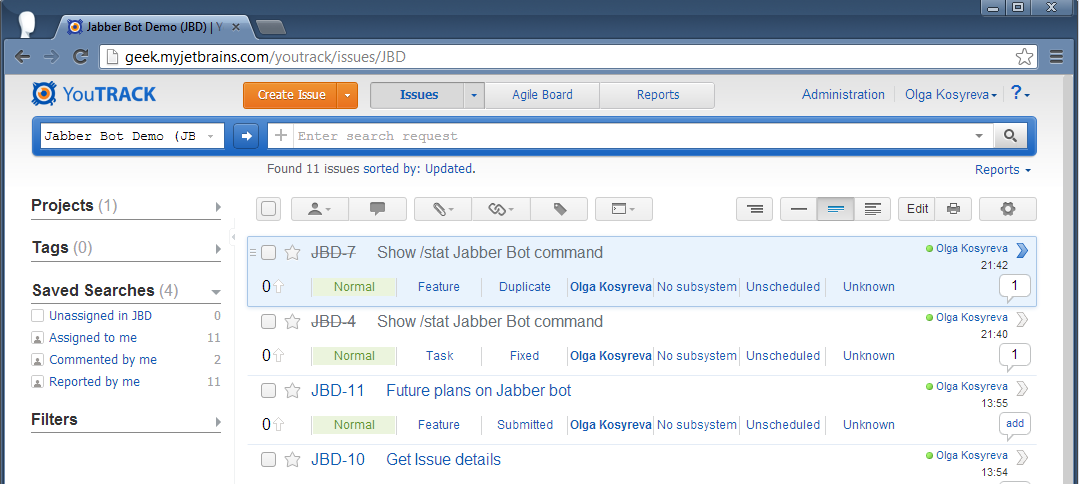Click the Normal priority field of JBD-4

354,356
